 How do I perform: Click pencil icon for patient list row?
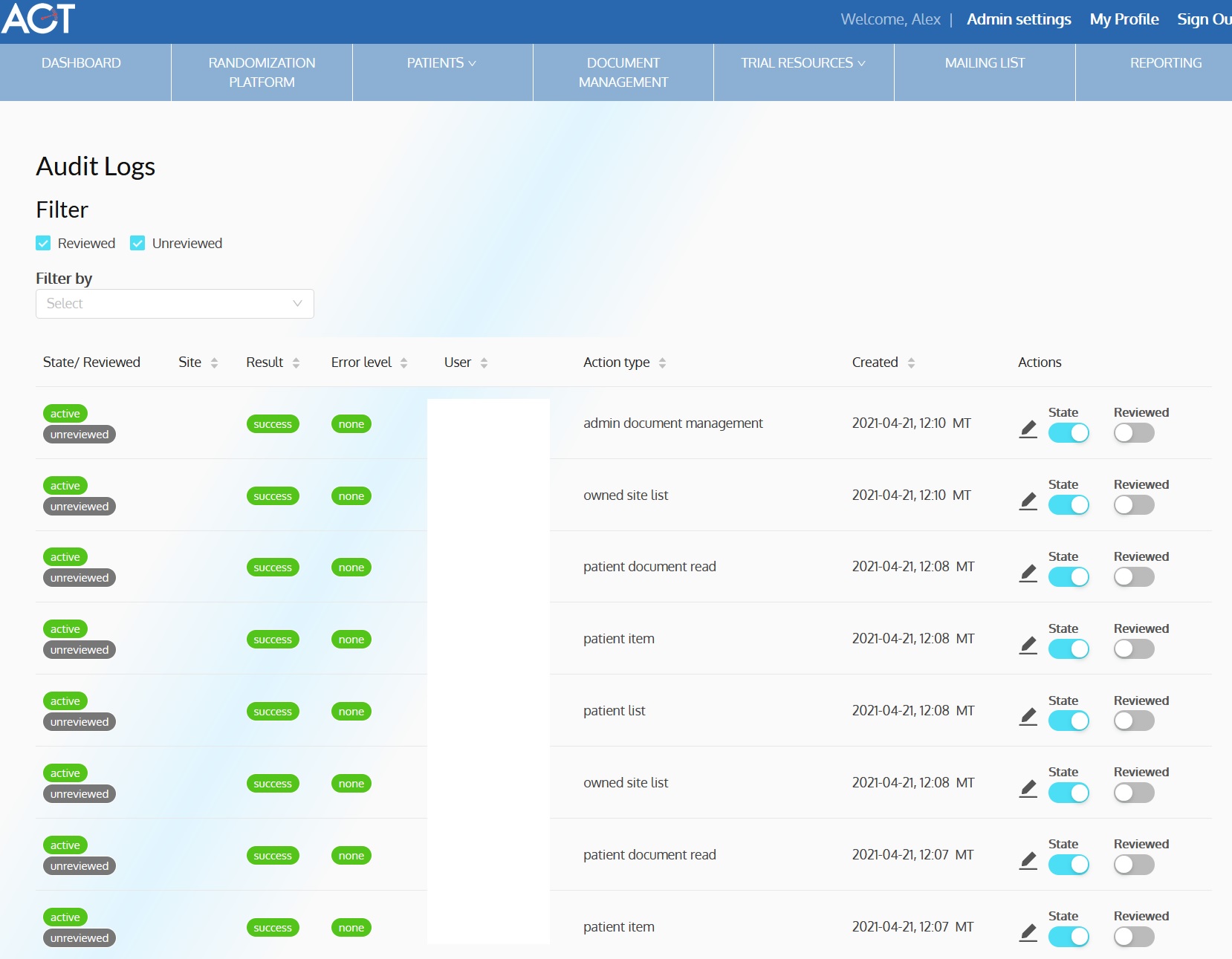pyautogui.click(x=1028, y=717)
